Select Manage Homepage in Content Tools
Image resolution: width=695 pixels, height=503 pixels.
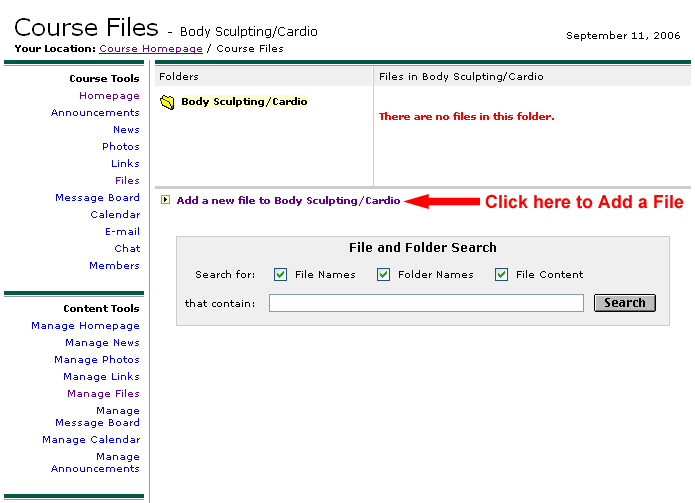[x=85, y=326]
